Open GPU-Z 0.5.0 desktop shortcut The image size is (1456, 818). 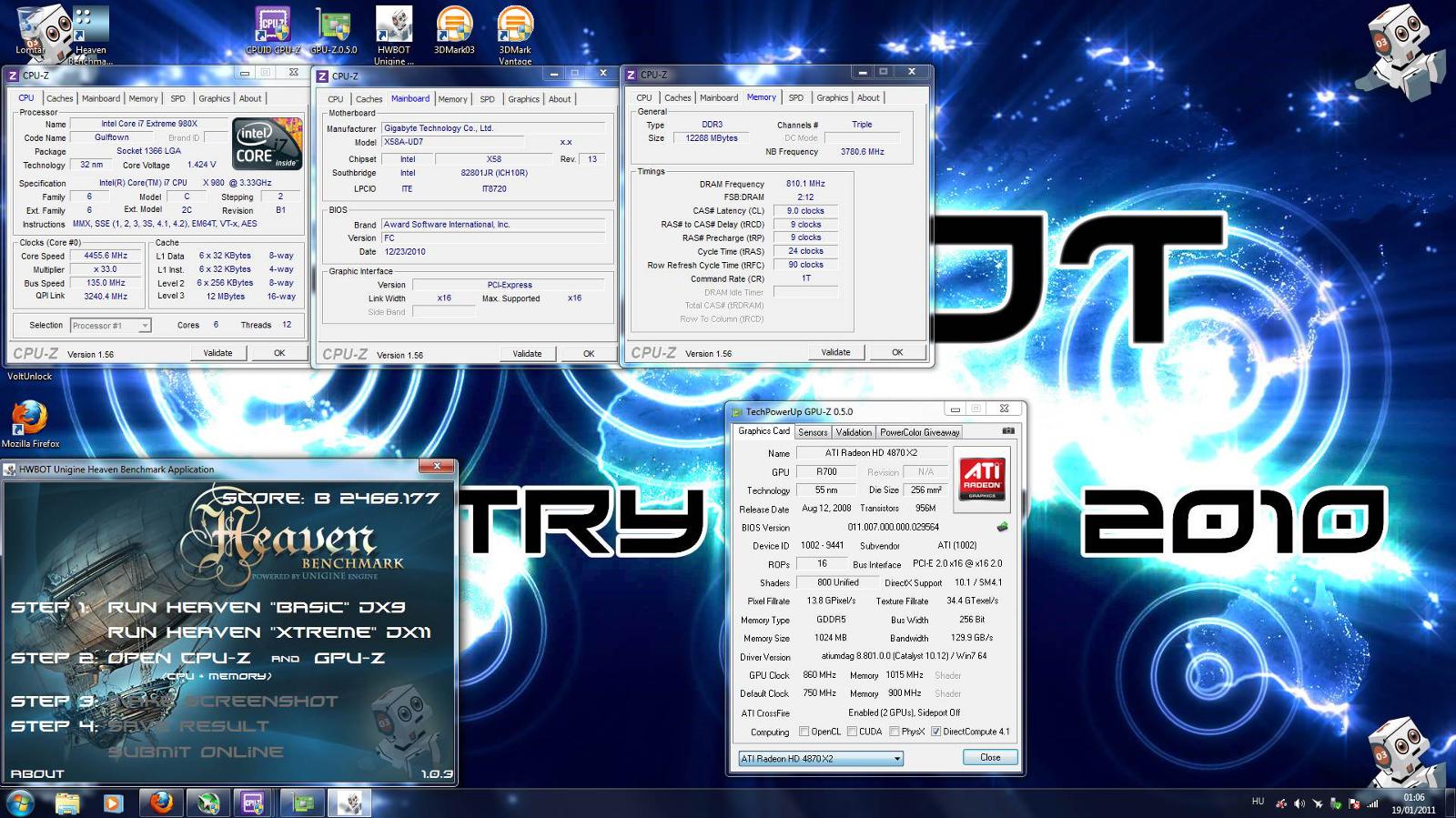coord(333,31)
